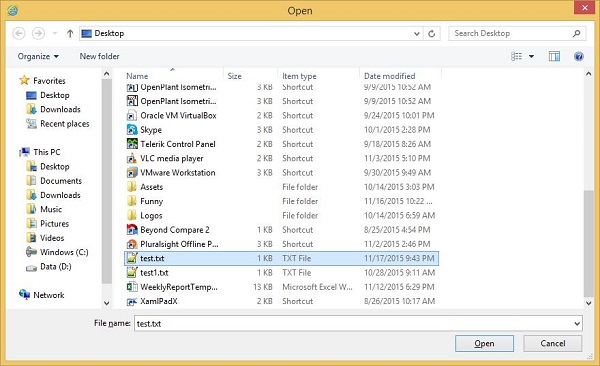
Task: Select VMware Workstation shortcut icon
Action: point(132,173)
